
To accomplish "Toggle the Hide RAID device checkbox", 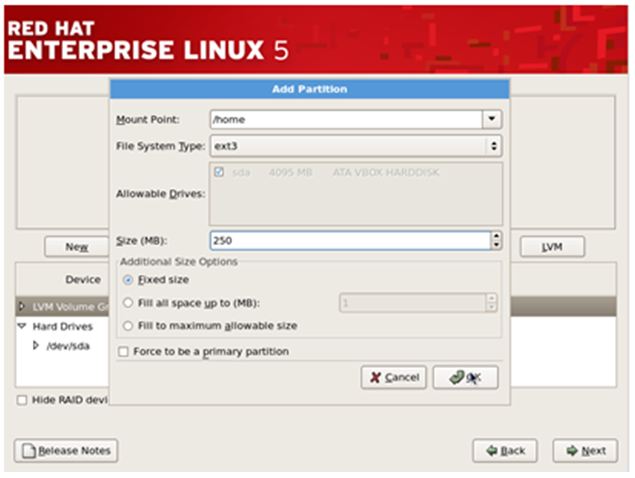I will pos(22,400).
